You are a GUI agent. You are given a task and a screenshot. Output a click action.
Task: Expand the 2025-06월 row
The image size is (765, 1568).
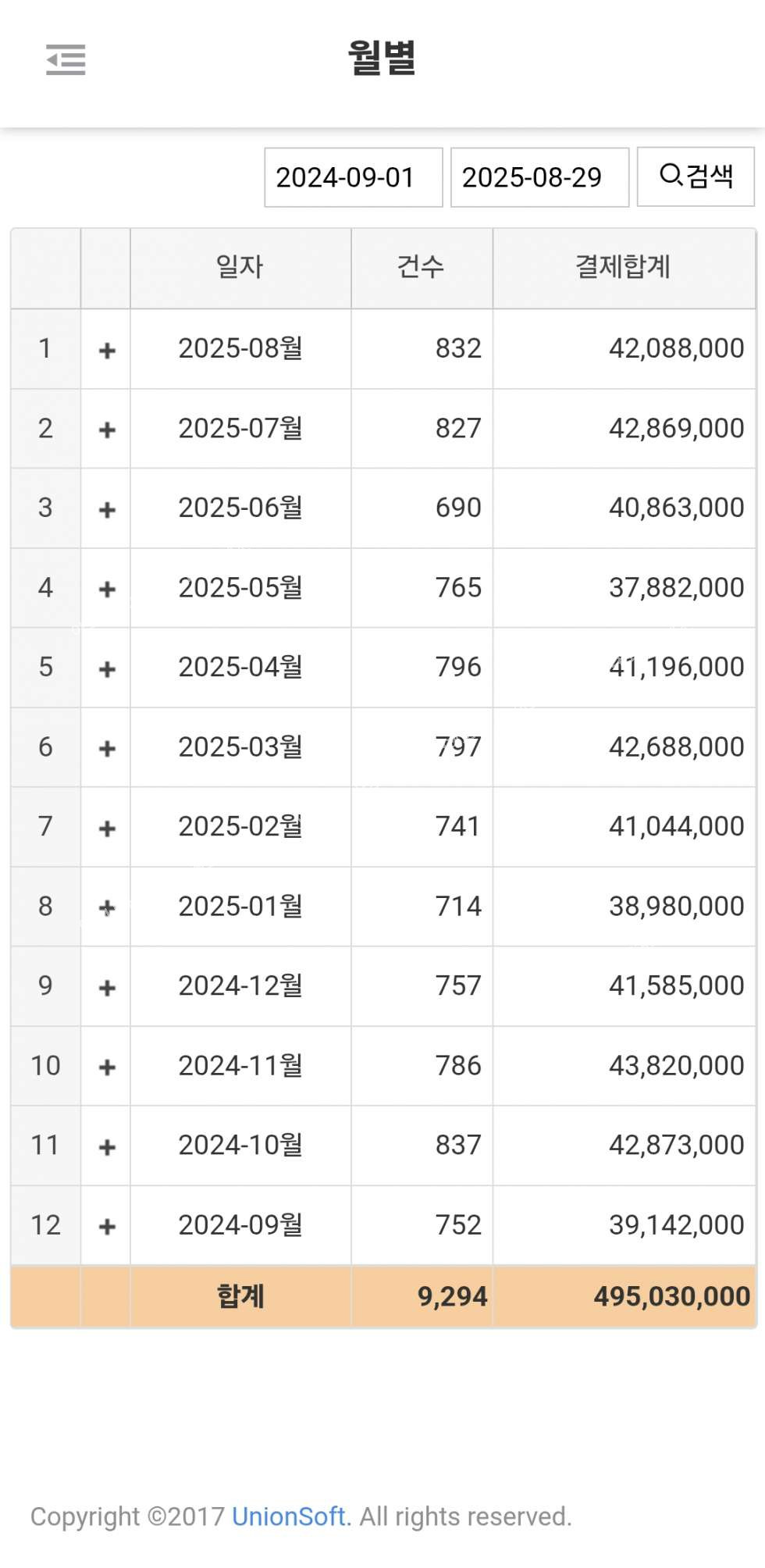107,509
